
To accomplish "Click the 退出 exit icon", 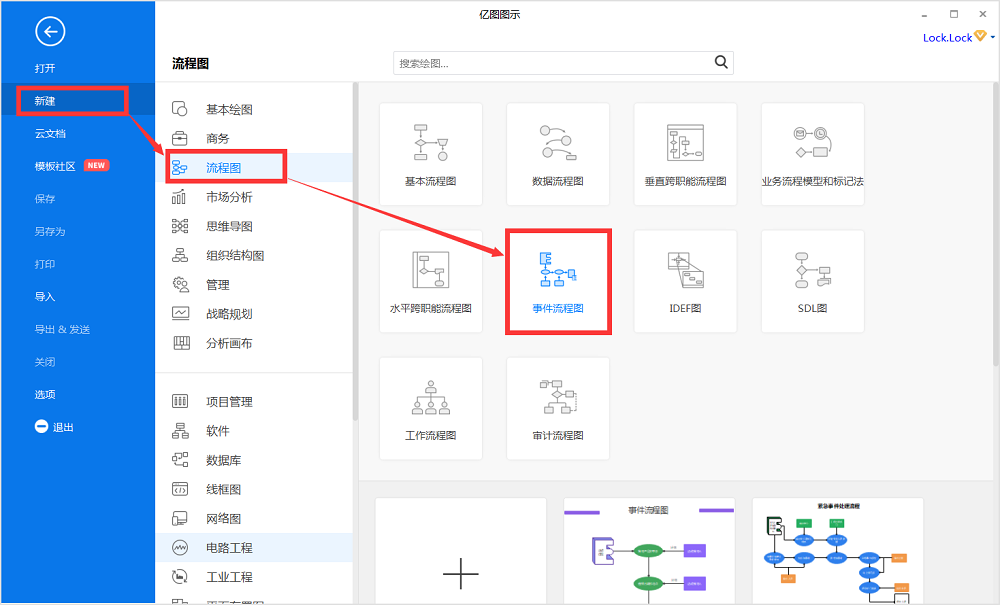I will pos(41,426).
